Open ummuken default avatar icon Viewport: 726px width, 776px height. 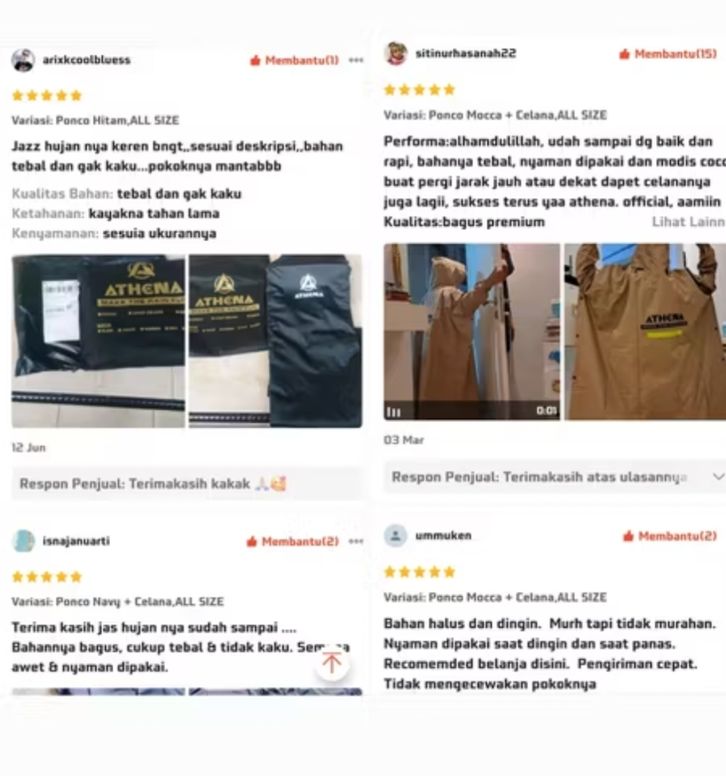396,535
